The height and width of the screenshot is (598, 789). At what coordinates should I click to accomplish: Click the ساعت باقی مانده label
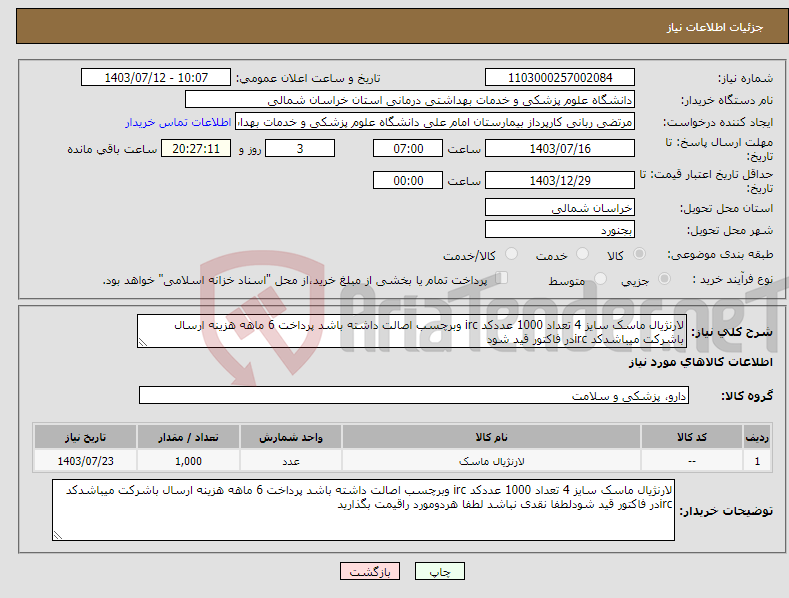click(x=112, y=150)
